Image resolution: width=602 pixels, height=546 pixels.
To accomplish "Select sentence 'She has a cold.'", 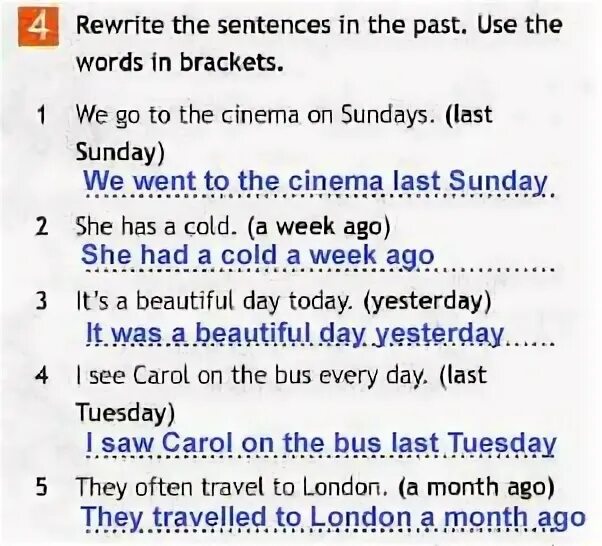I will tap(155, 226).
